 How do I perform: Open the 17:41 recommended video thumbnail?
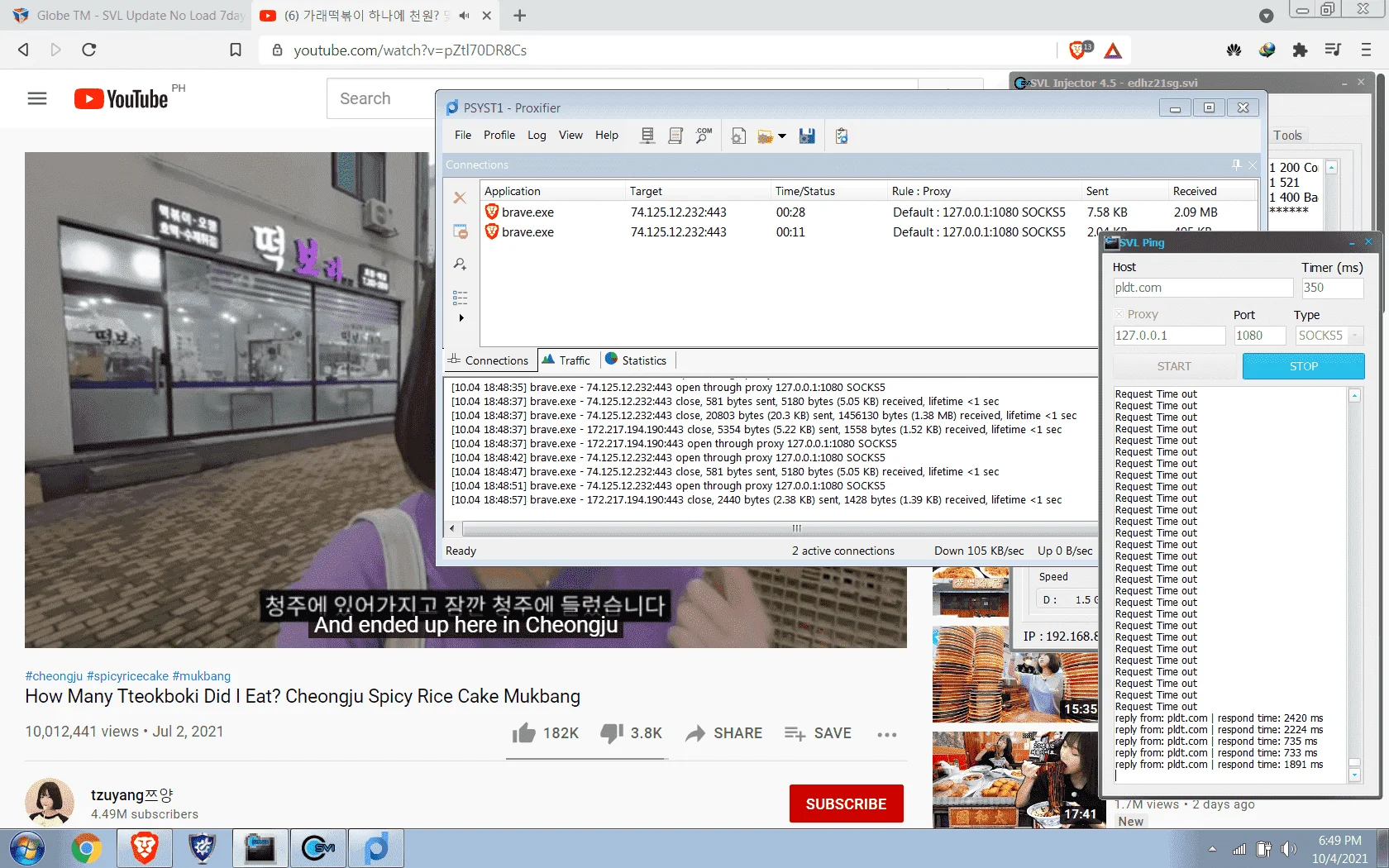point(1015,780)
